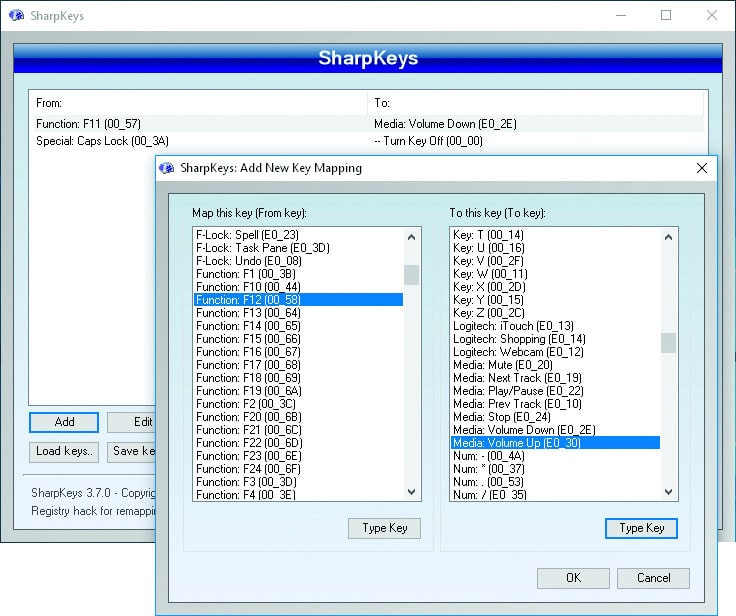Click Type Key under the From key list

384,528
